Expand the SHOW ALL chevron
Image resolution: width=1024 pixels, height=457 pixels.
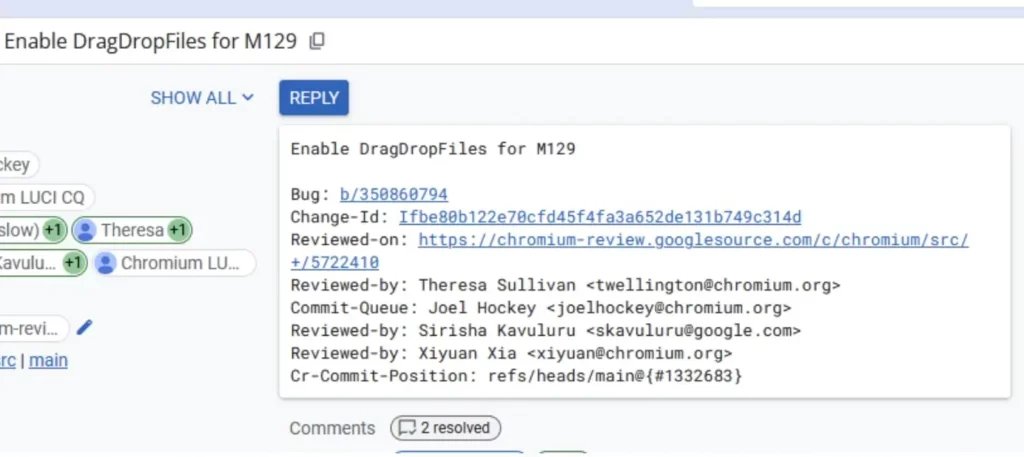click(x=248, y=98)
